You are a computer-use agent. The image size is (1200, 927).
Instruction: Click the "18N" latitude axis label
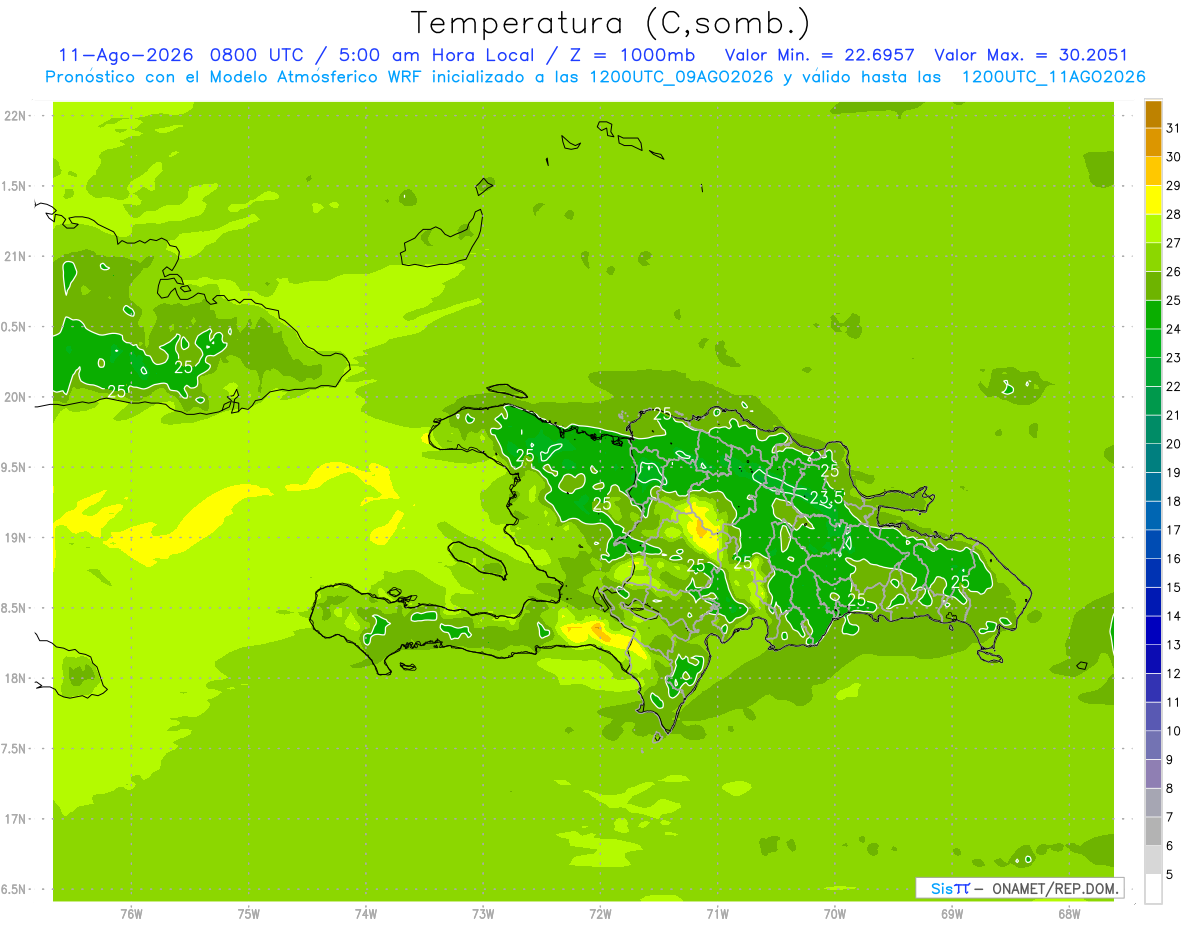[16, 678]
